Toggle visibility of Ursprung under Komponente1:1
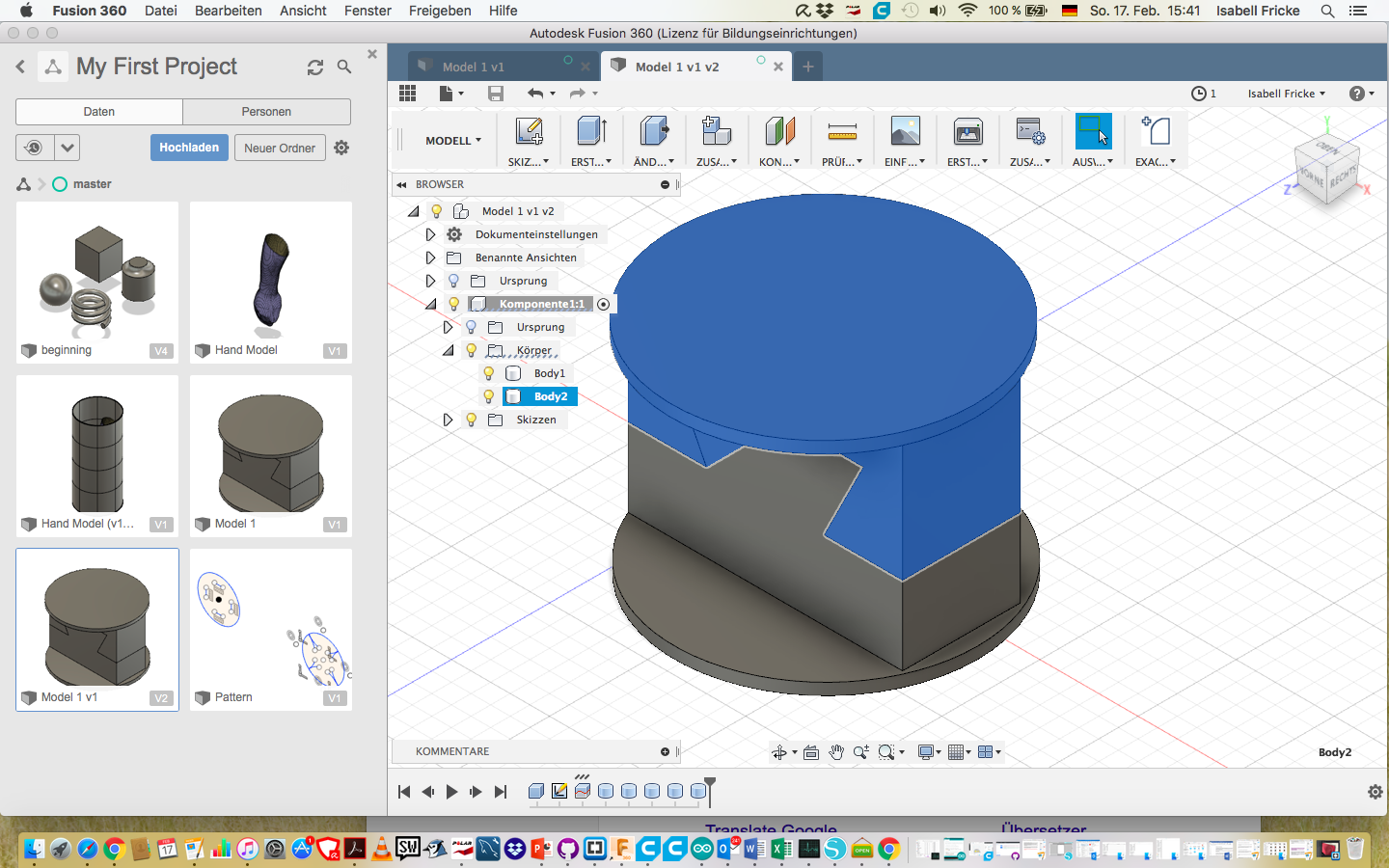Screen dimensions: 1389x868 pyautogui.click(x=472, y=327)
